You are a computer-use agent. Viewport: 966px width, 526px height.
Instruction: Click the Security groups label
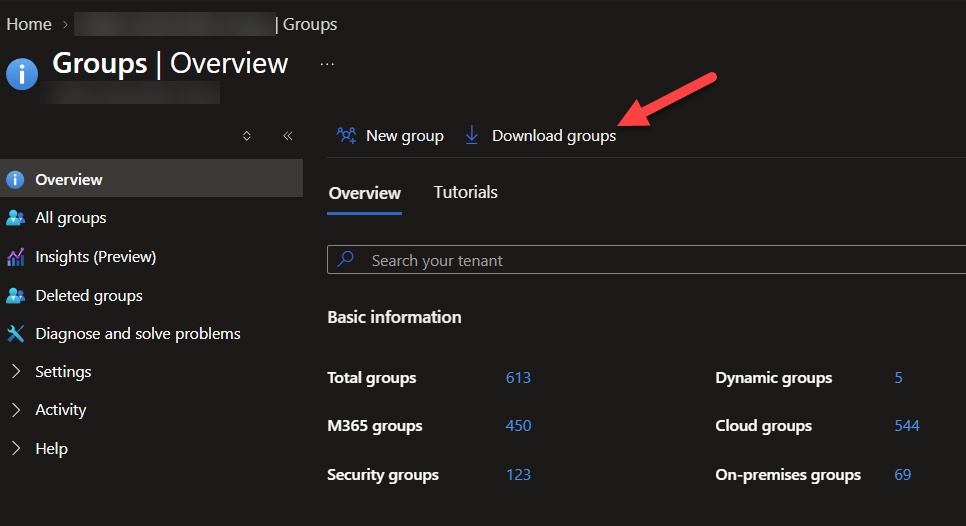(383, 475)
